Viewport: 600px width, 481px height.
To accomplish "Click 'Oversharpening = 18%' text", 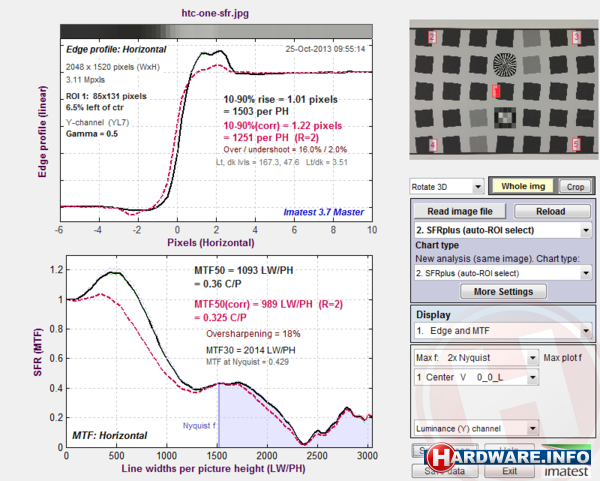I will (x=253, y=334).
